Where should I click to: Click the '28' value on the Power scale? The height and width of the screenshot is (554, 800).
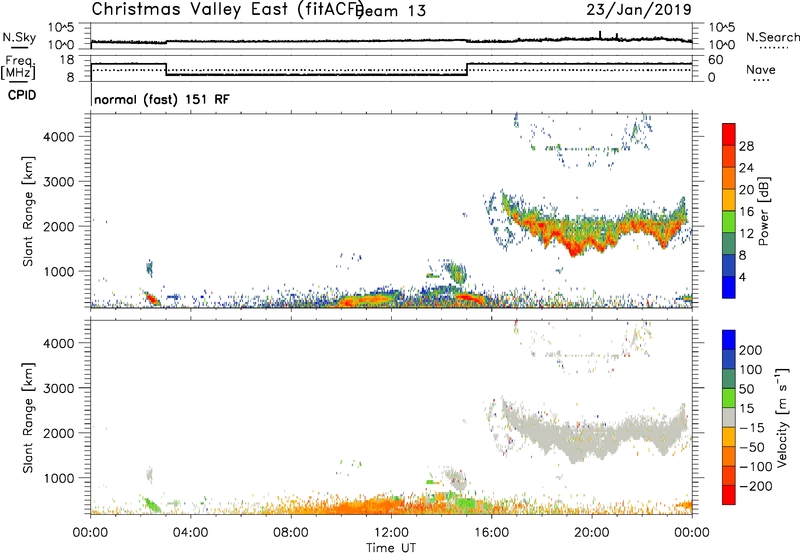[746, 146]
